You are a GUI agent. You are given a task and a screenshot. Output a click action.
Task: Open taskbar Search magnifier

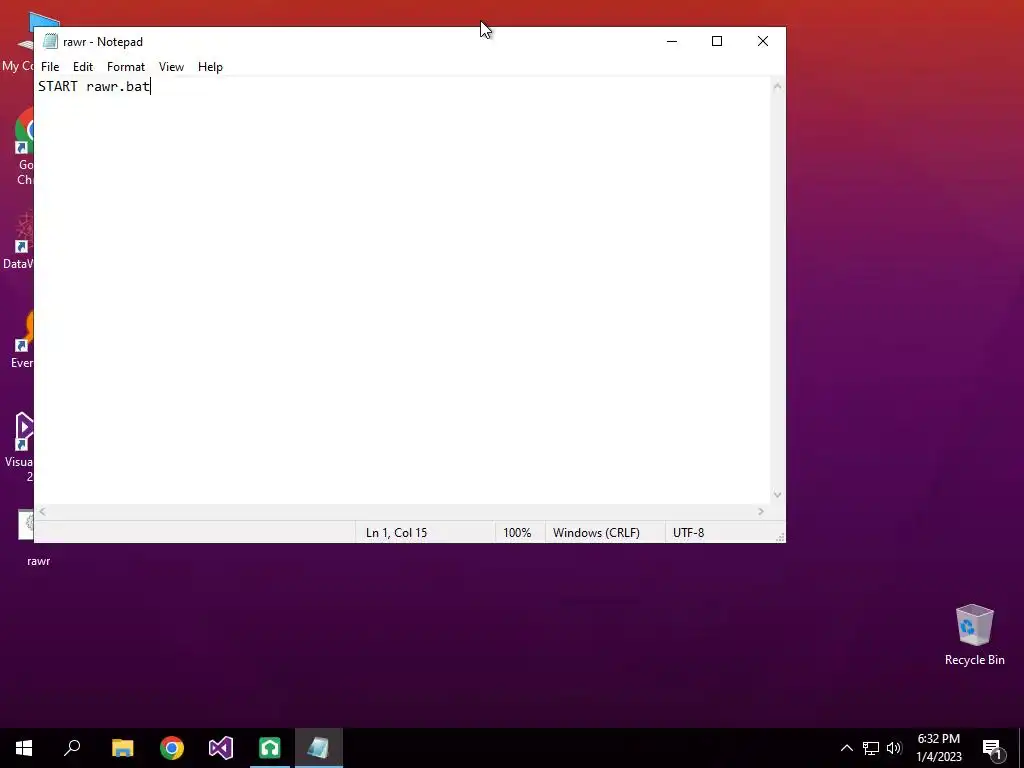(x=72, y=748)
